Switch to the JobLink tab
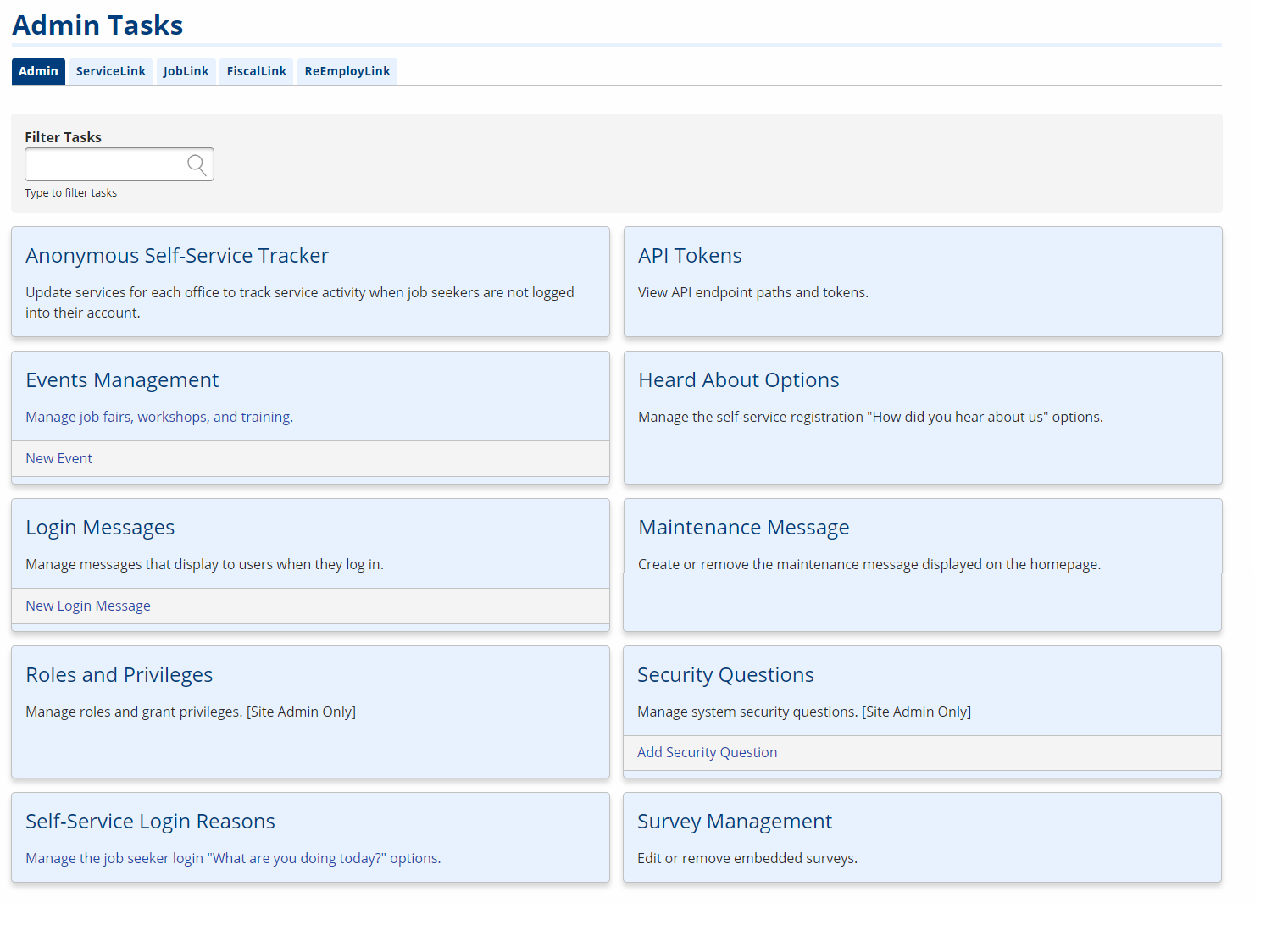Viewport: 1288px width, 947px height. point(186,71)
